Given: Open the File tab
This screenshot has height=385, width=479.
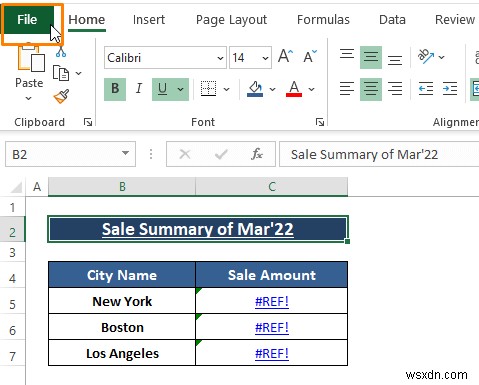Looking at the screenshot, I should coord(27,19).
